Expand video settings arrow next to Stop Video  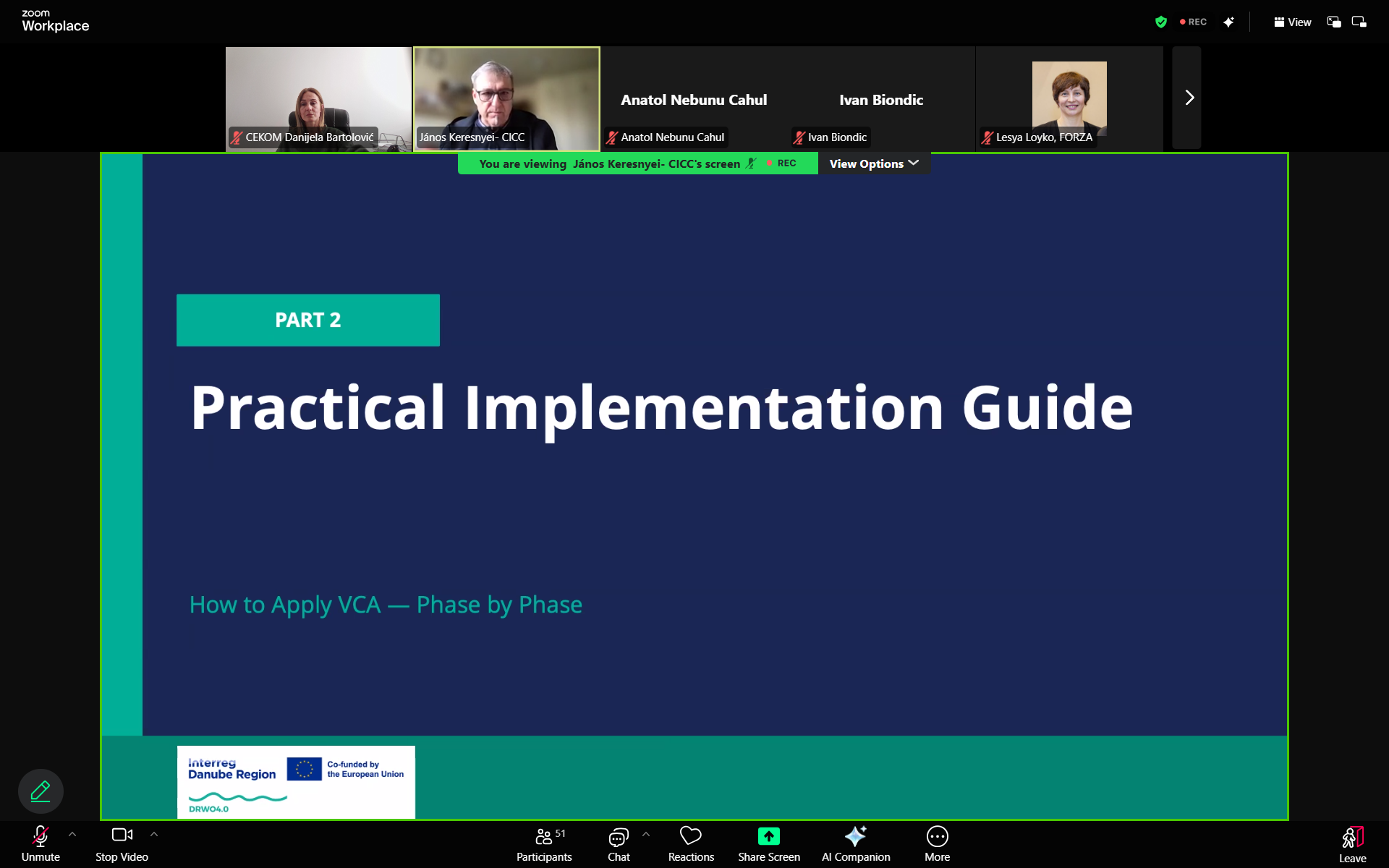click(154, 834)
